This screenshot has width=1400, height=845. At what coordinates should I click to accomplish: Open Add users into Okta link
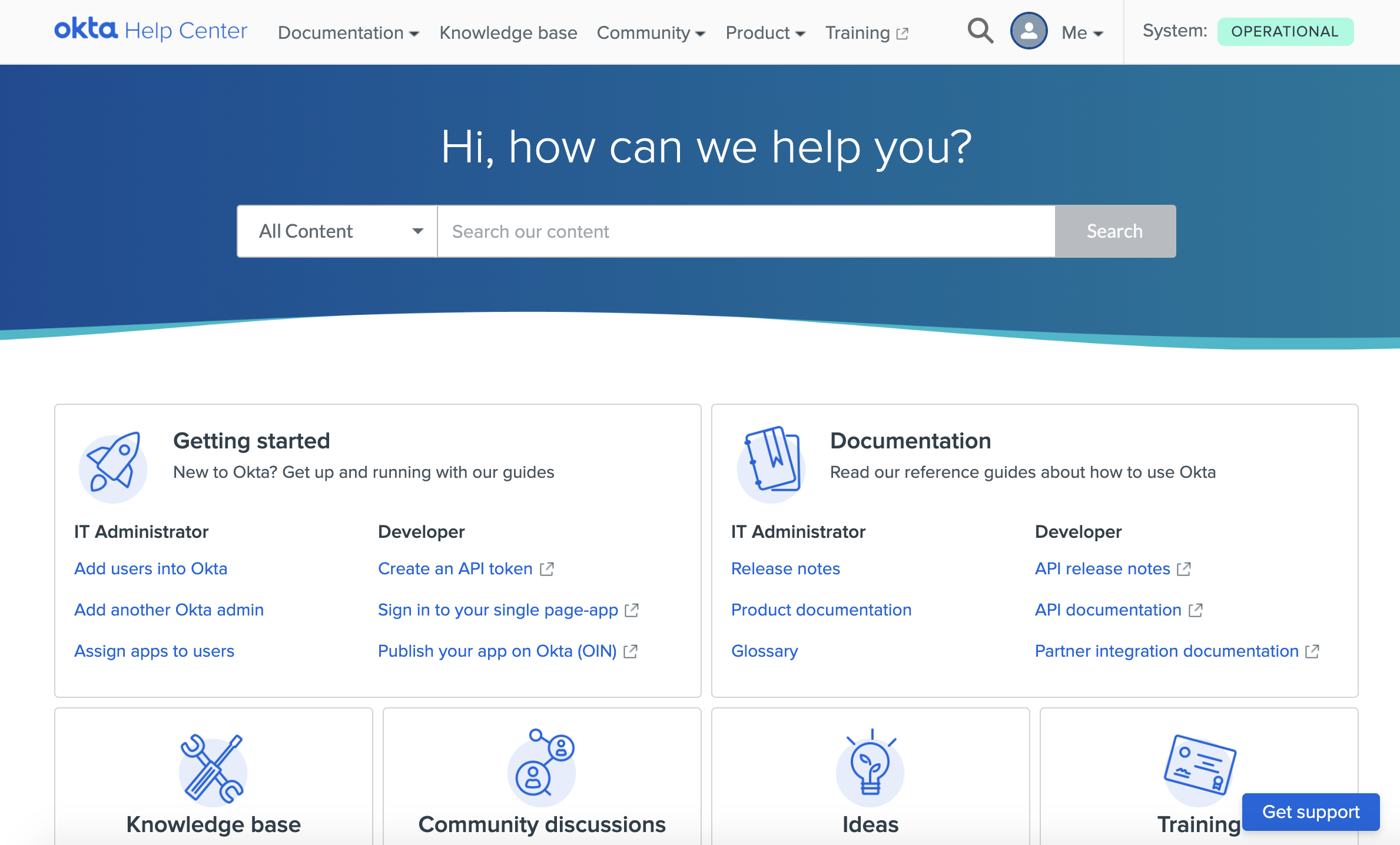click(x=151, y=569)
